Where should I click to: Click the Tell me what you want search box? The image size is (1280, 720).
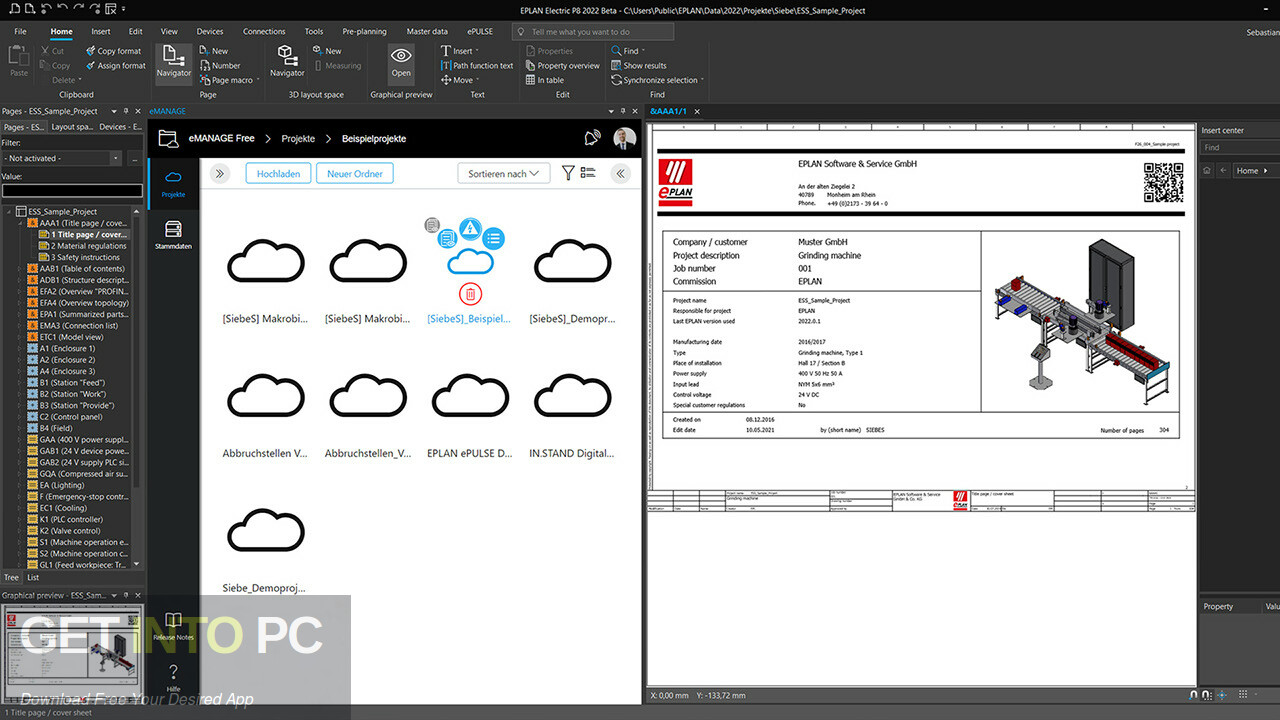(x=593, y=32)
